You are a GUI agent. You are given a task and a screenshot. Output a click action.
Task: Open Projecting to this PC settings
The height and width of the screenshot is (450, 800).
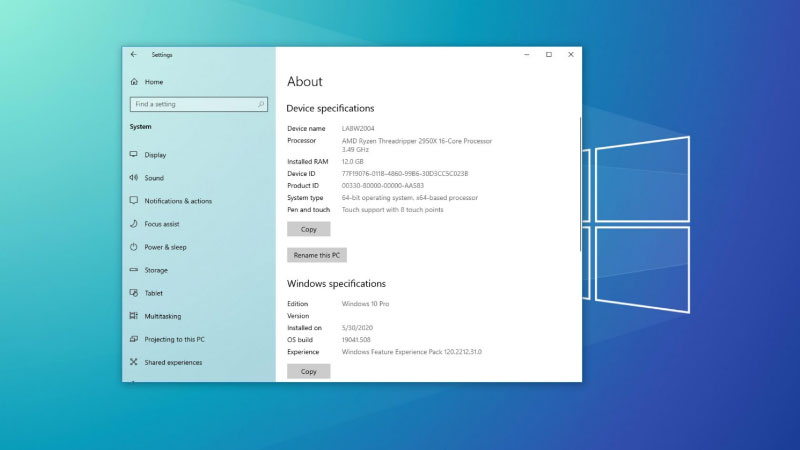[174, 339]
